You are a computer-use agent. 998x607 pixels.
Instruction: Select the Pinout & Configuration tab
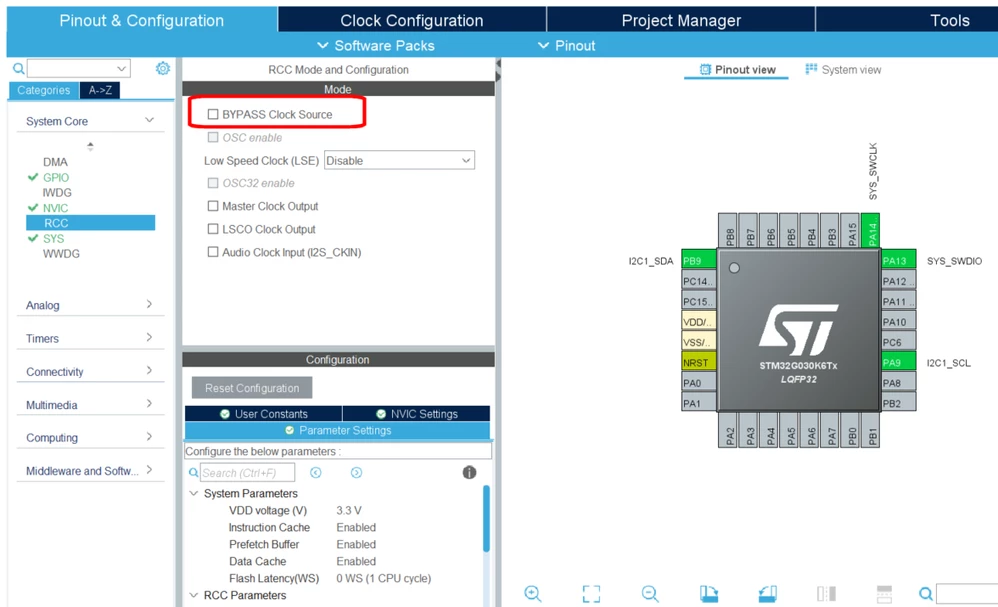(x=142, y=20)
